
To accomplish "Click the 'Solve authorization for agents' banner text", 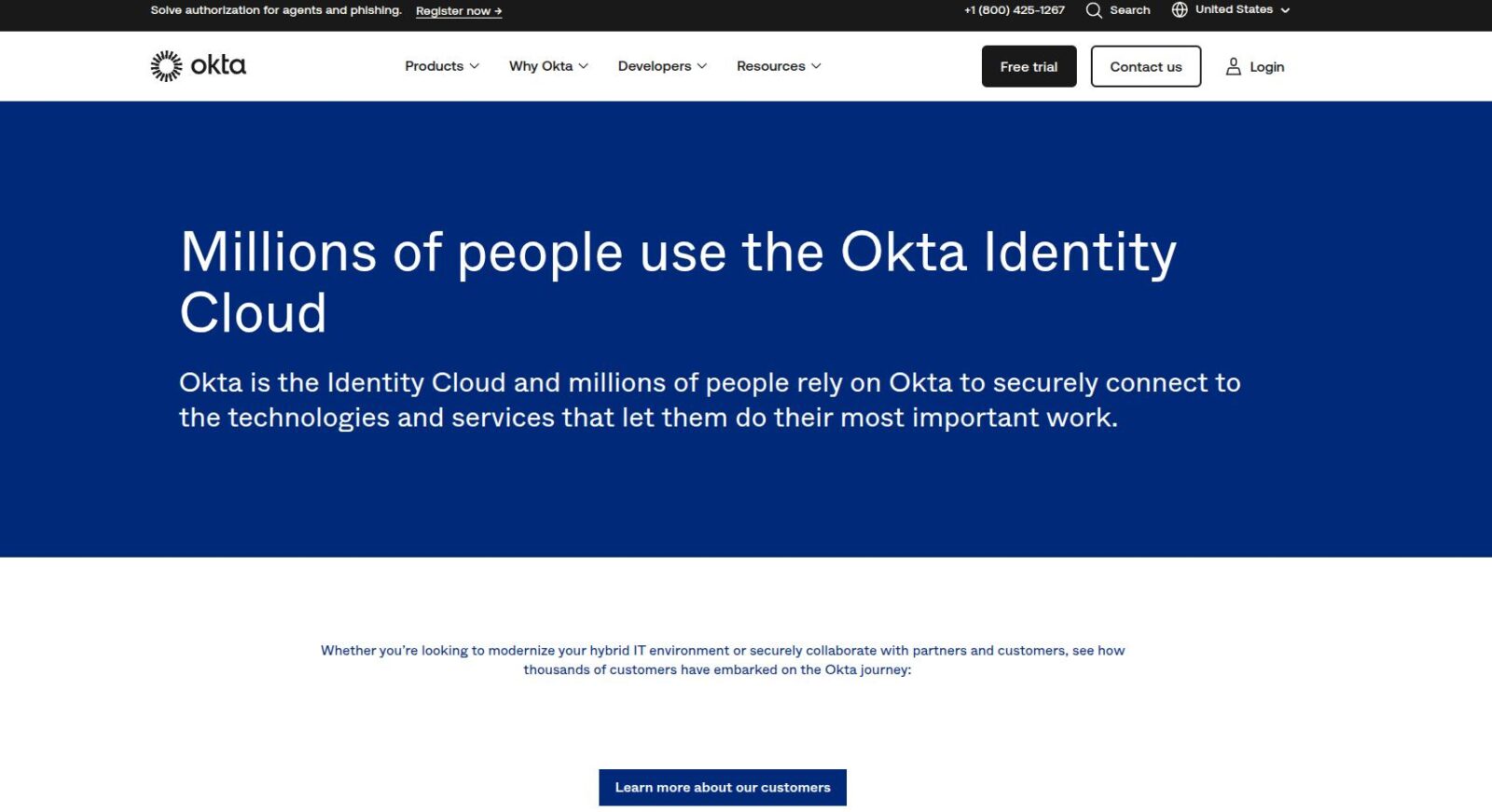I will click(x=276, y=10).
